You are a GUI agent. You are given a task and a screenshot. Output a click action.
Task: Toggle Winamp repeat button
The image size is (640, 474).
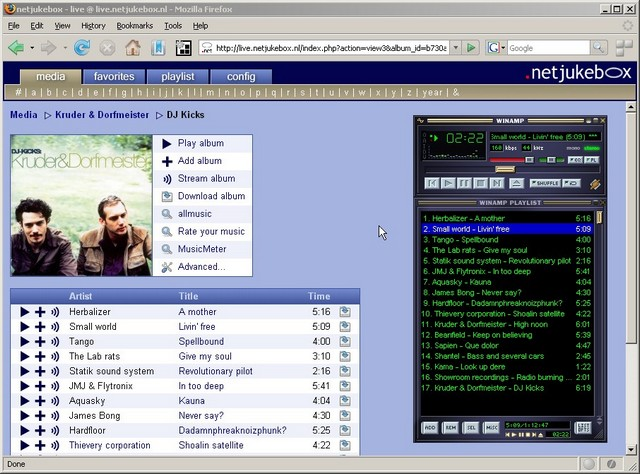[571, 183]
